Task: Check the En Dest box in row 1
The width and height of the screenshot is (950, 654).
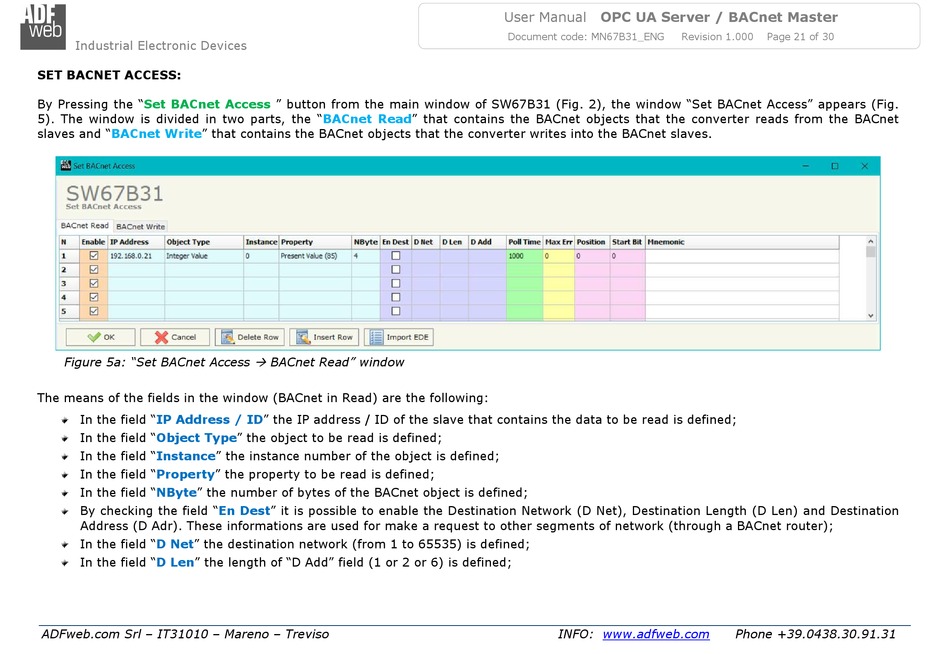Action: (x=396, y=256)
